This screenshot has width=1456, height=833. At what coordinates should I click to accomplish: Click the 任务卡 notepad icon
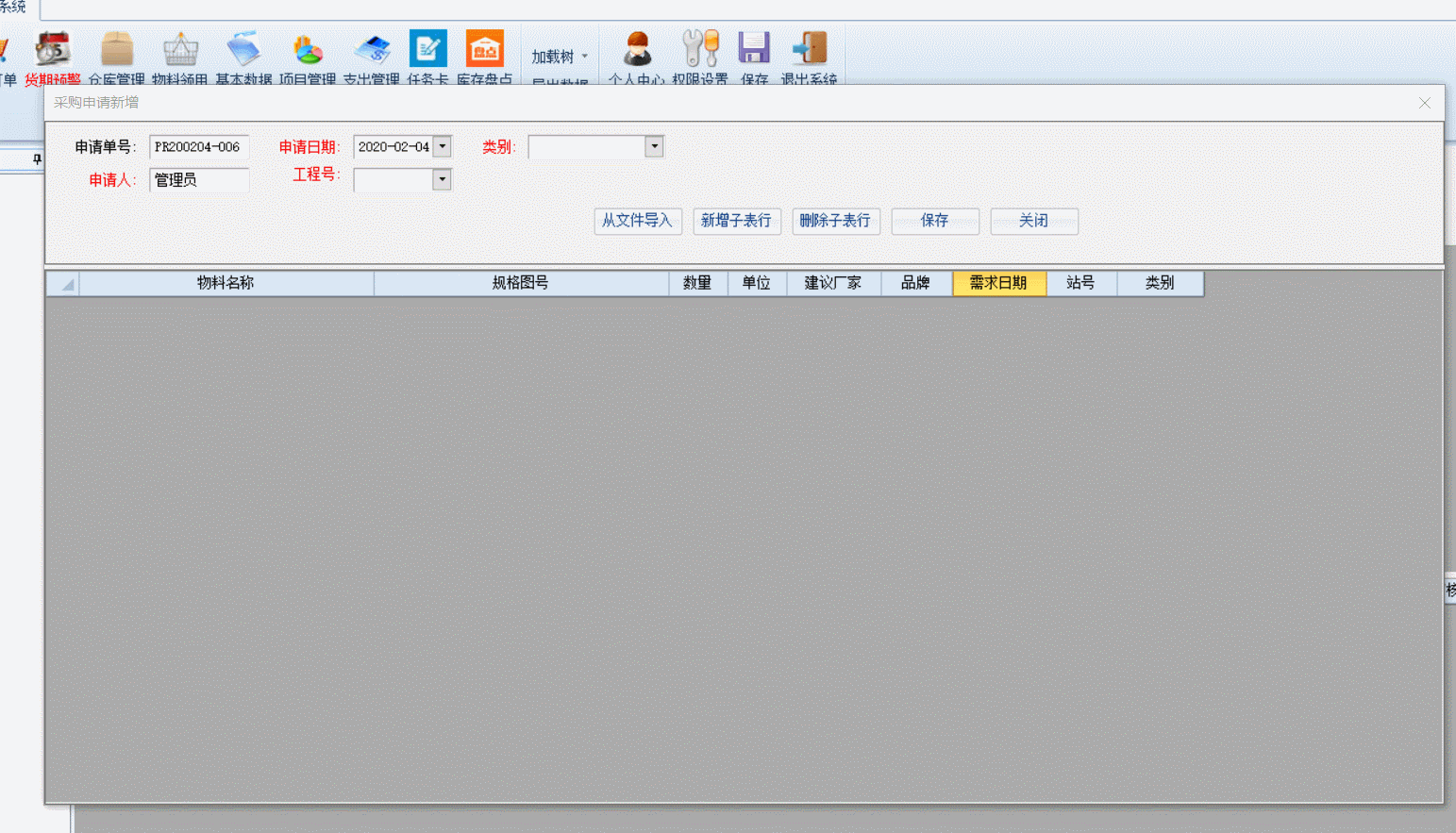tap(427, 49)
